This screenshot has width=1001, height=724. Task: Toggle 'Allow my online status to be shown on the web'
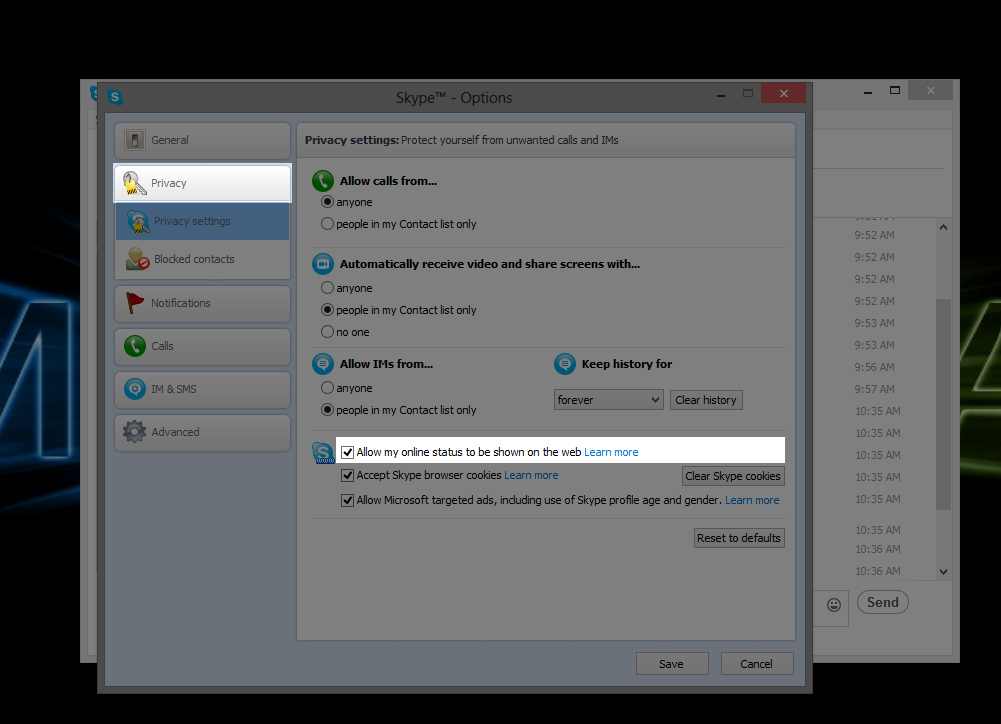(347, 453)
